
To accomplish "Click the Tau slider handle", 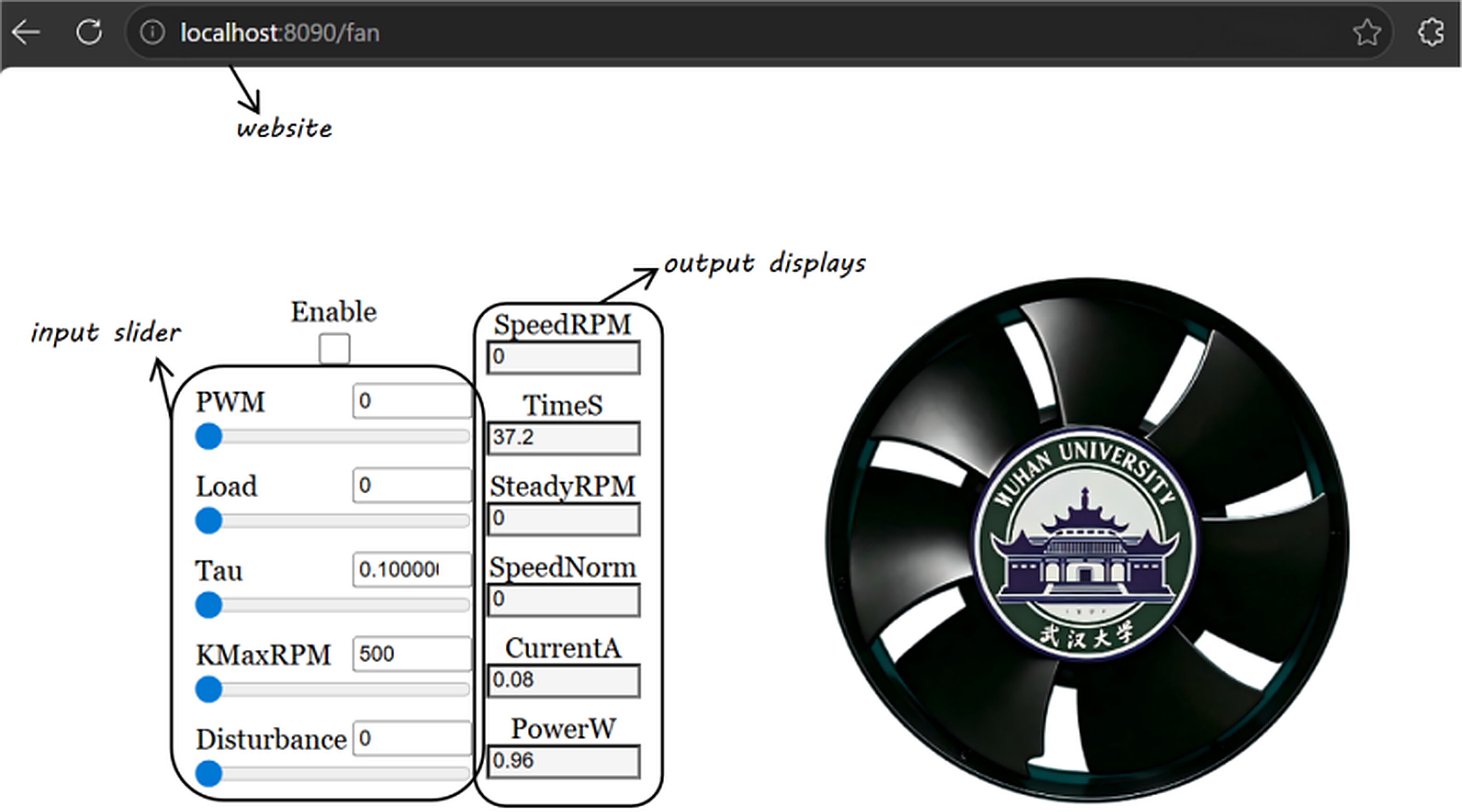I will [209, 605].
